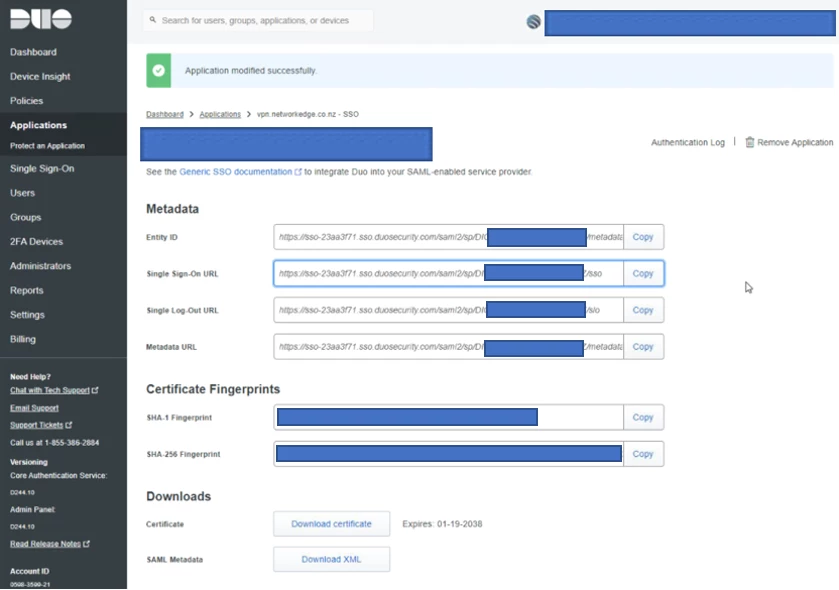Open Chat with Tech Support link

[x=50, y=390]
